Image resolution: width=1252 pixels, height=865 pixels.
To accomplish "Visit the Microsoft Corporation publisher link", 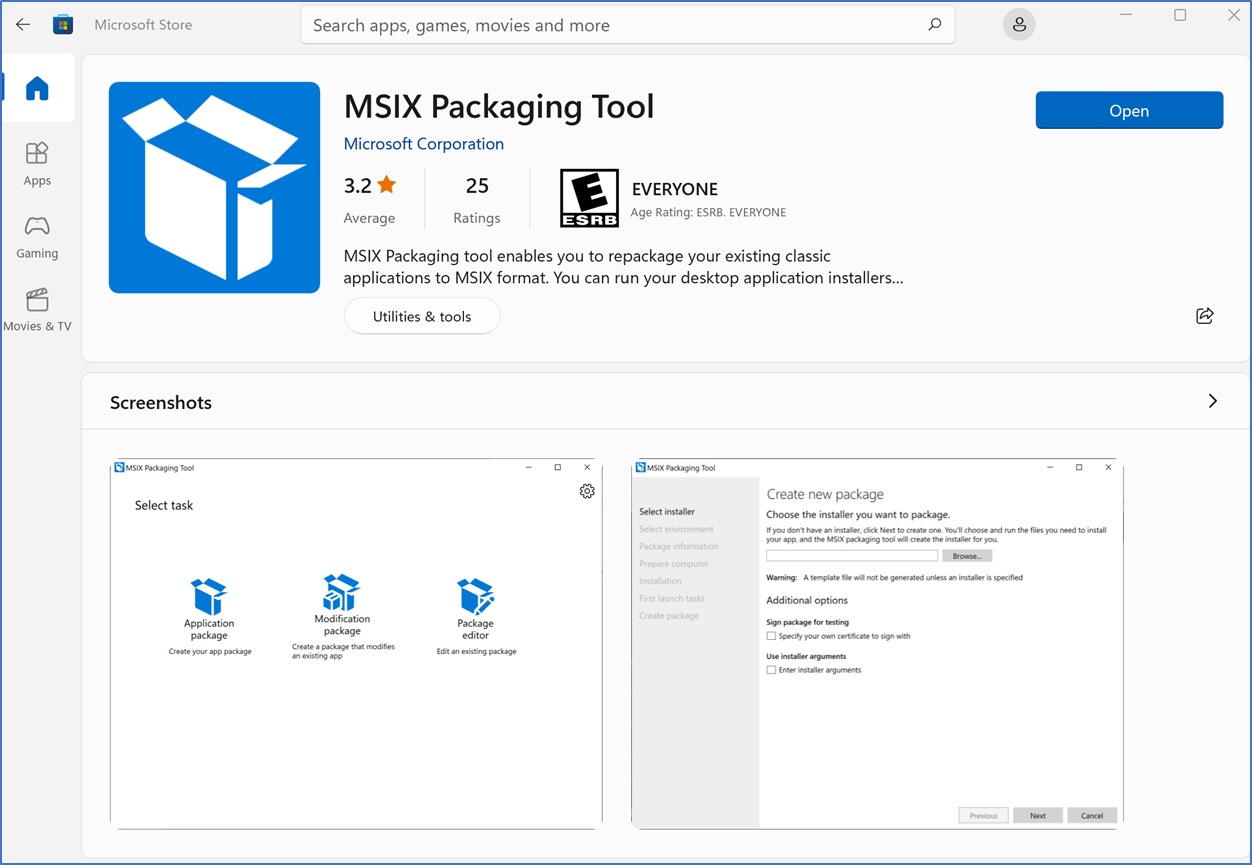I will 423,144.
